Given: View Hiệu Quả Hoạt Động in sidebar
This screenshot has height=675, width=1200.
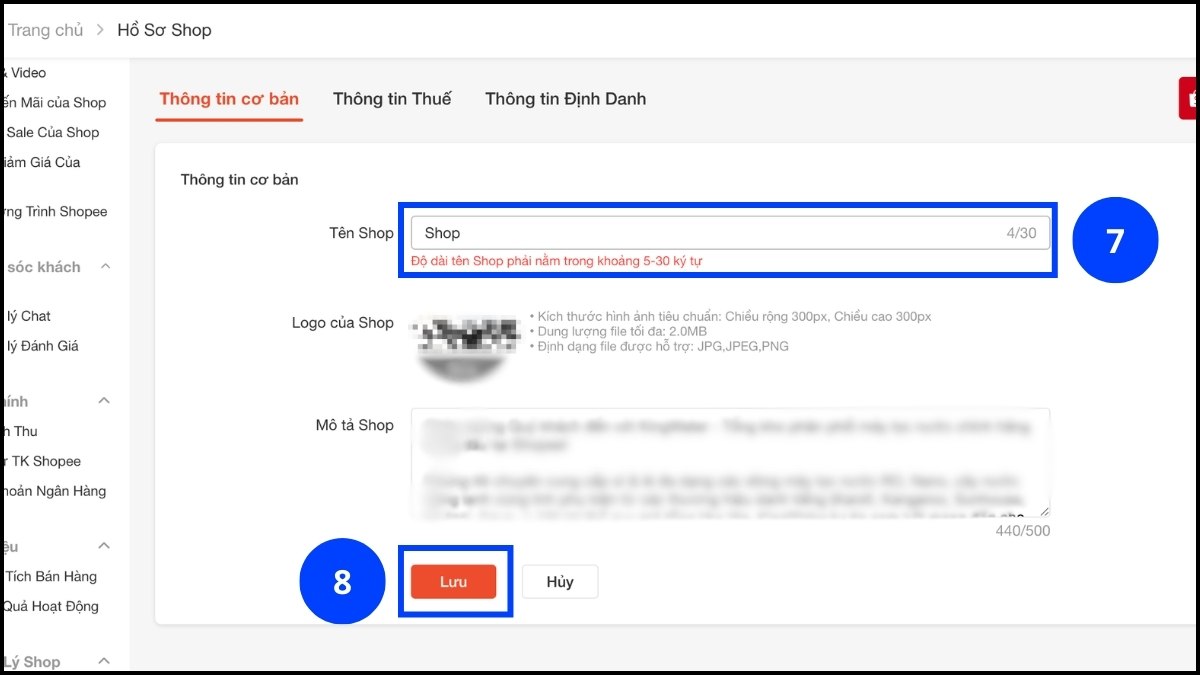Looking at the screenshot, I should pyautogui.click(x=50, y=606).
